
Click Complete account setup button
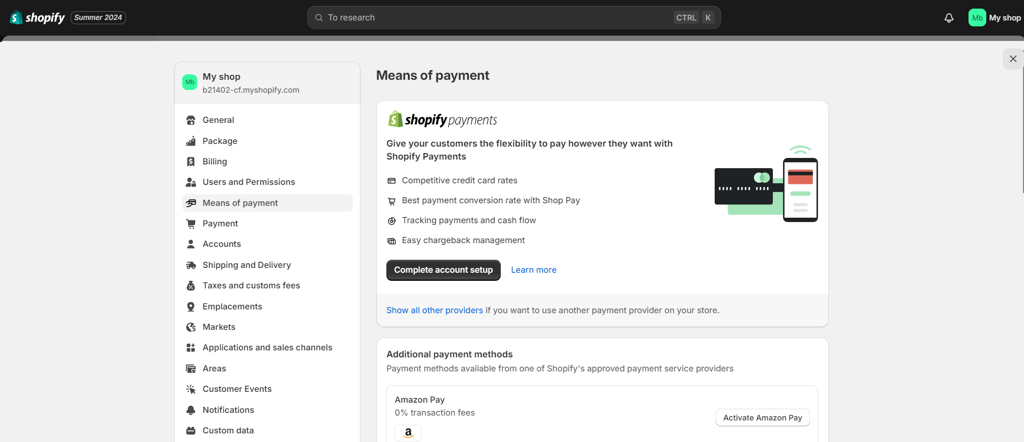(443, 270)
